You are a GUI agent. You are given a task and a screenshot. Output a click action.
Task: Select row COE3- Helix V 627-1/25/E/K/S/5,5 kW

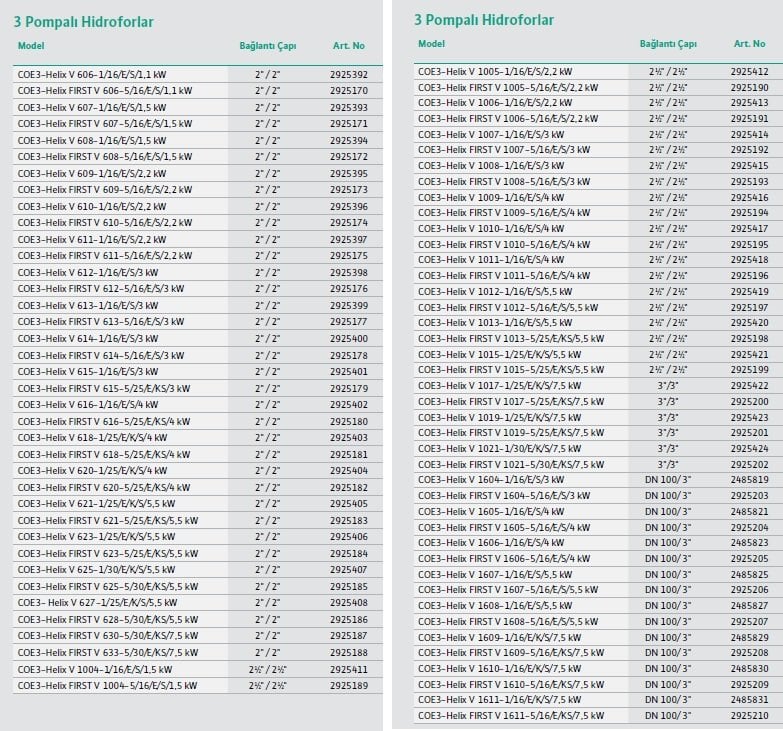(x=198, y=603)
